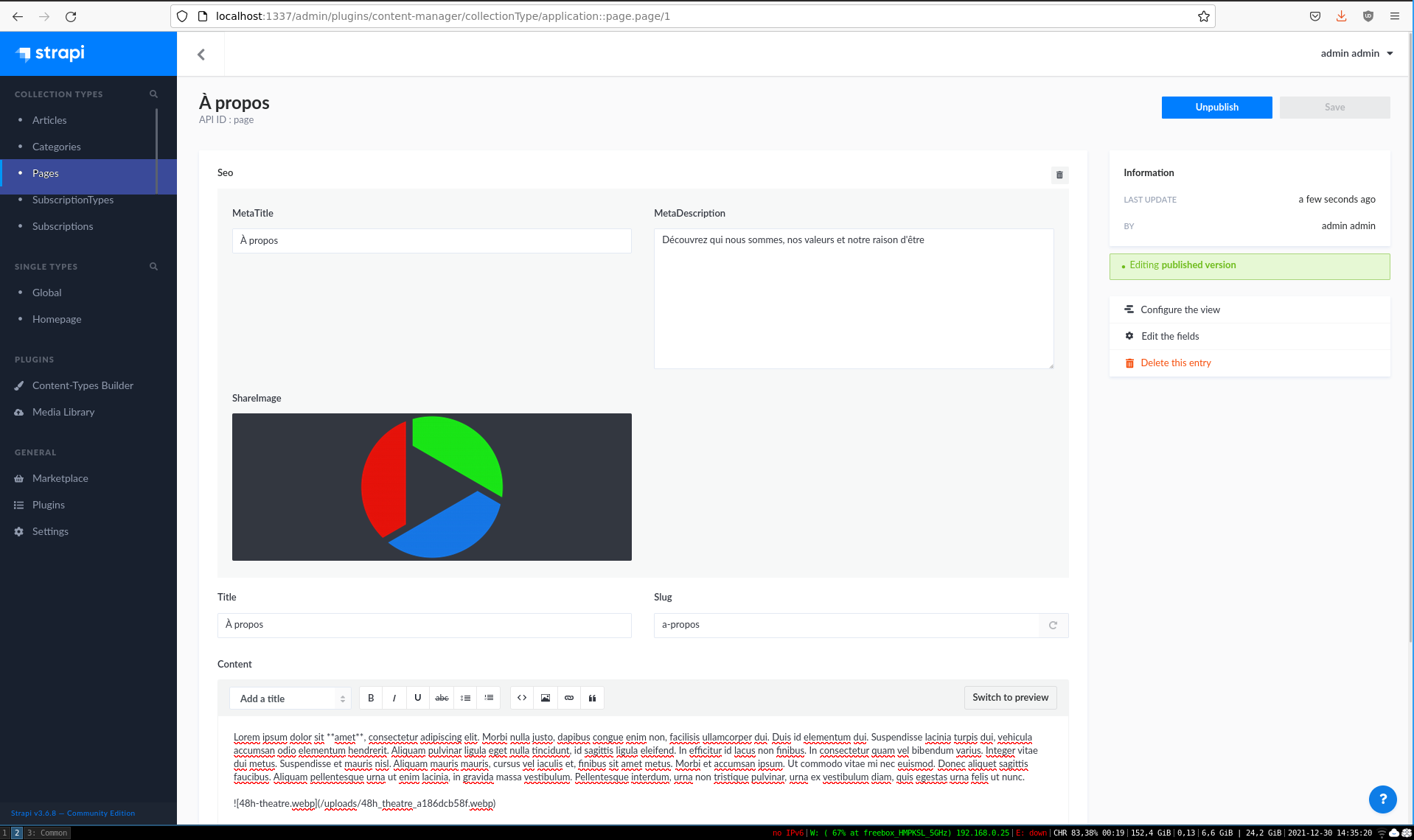
Task: Focus the Slug input field
Action: (x=846, y=625)
